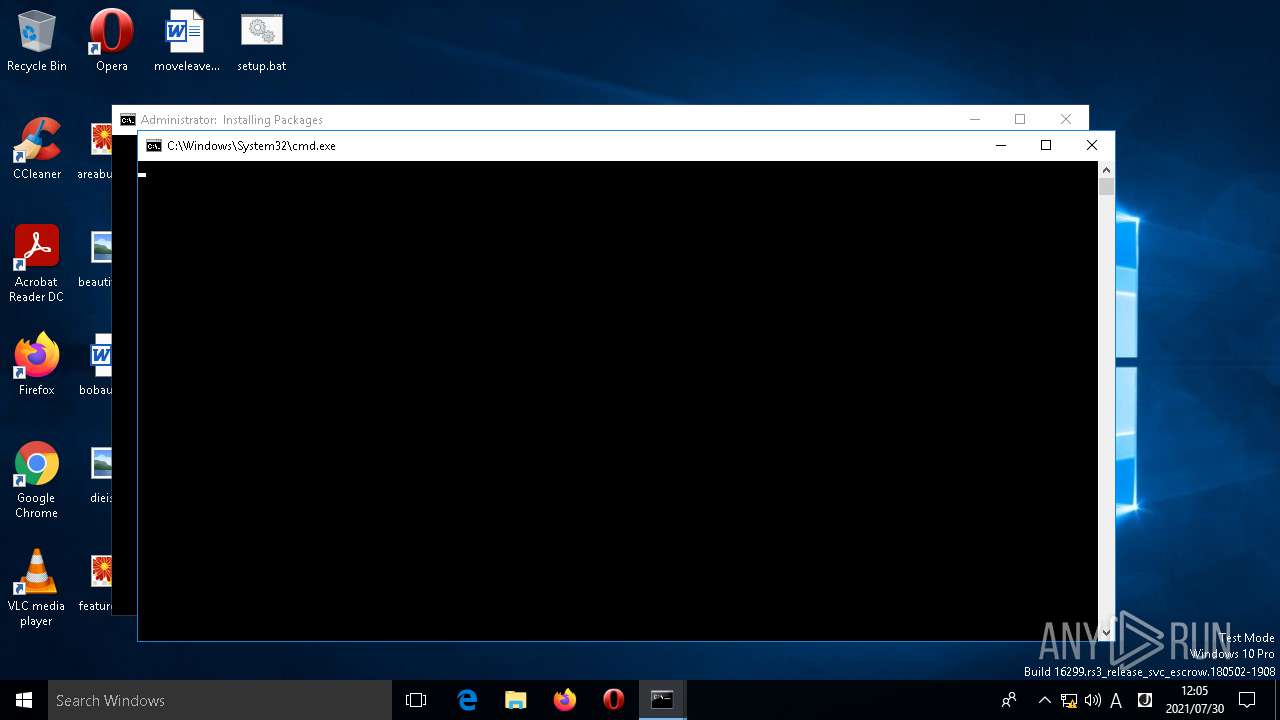Close the Installing Packages window
The image size is (1280, 720).
(1066, 119)
